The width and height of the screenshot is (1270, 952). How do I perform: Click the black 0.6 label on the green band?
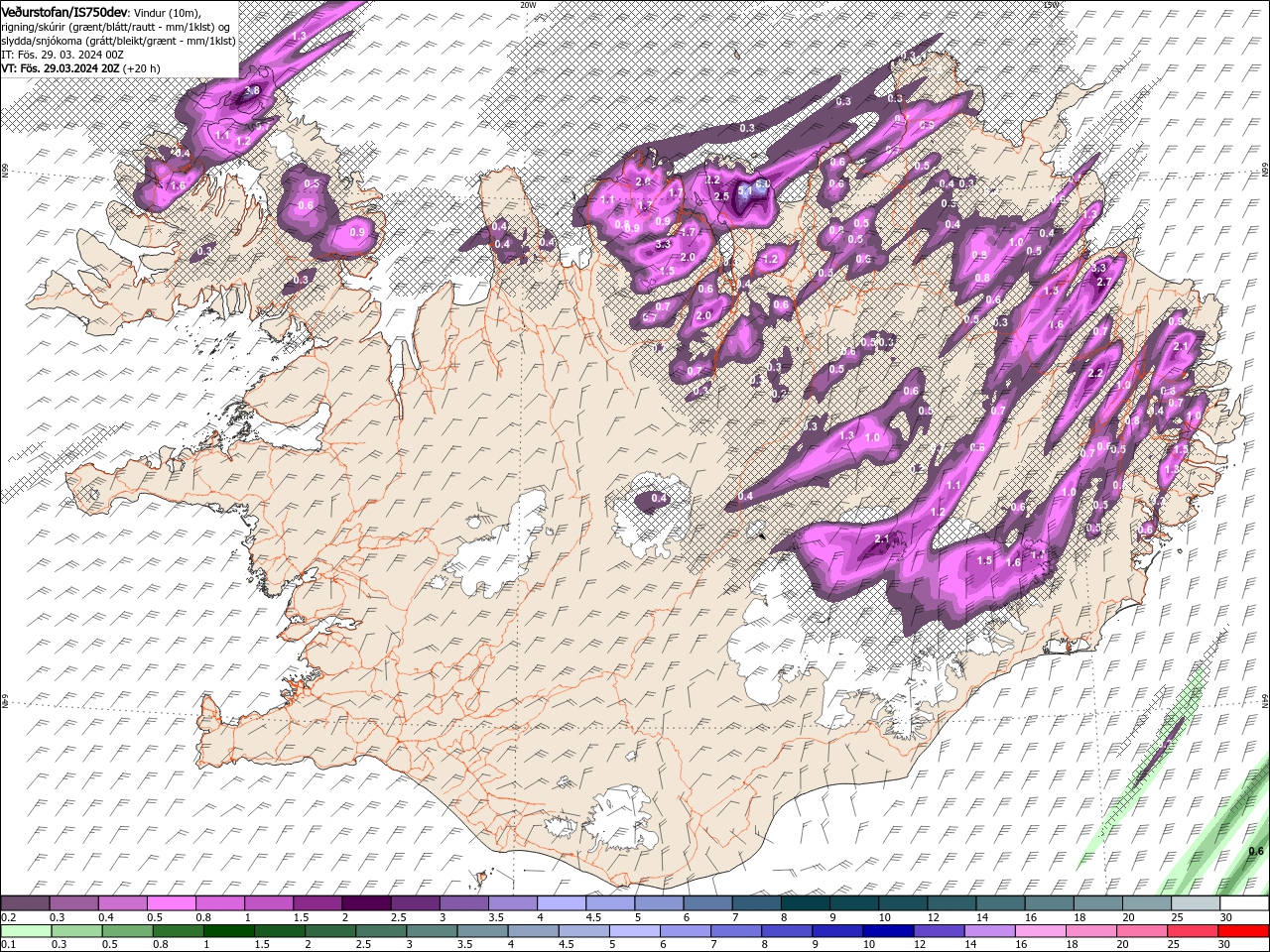click(1256, 851)
